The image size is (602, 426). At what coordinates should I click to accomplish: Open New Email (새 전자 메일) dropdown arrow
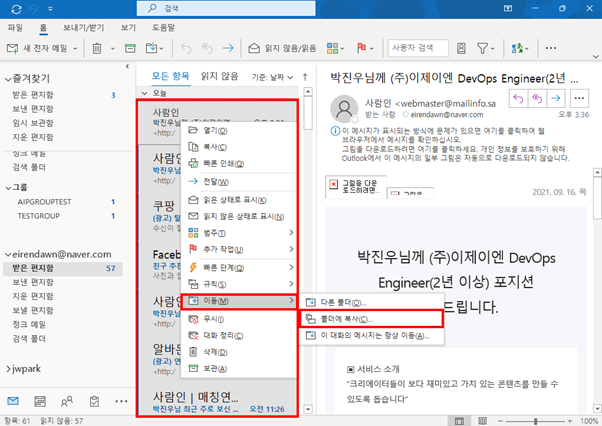point(75,48)
